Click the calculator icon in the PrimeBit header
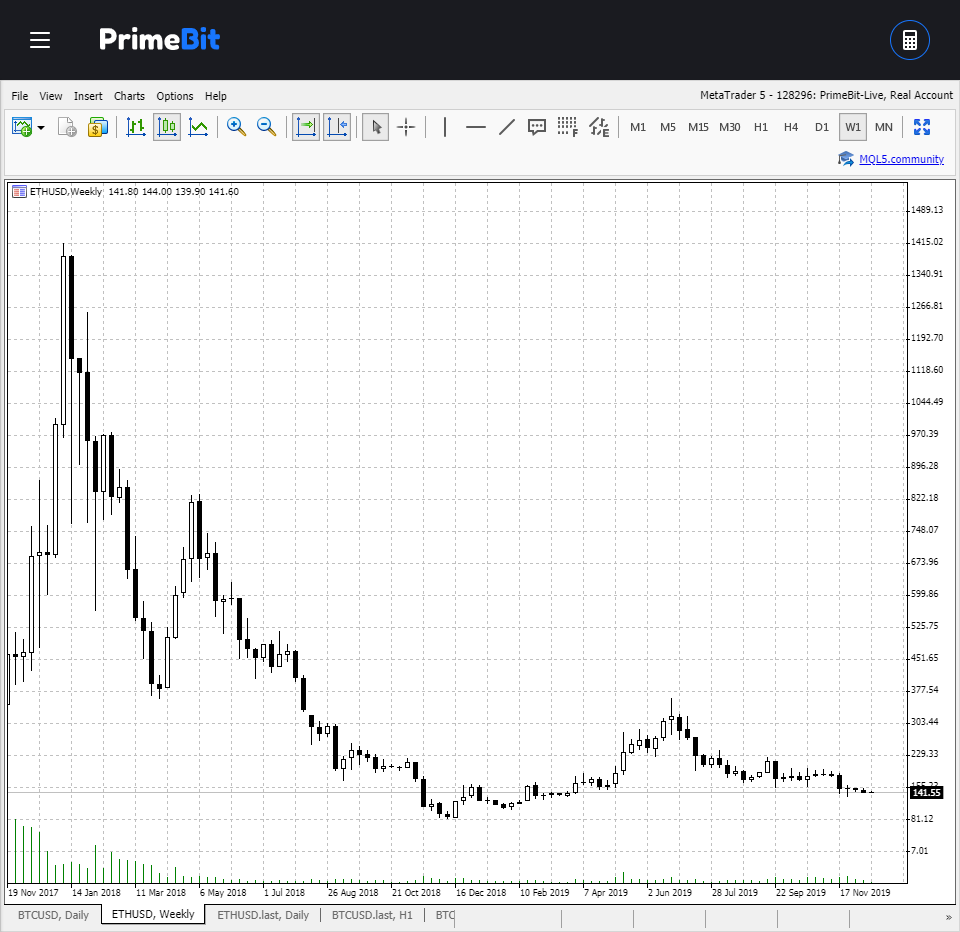Viewport: 960px width, 932px height. pos(909,40)
